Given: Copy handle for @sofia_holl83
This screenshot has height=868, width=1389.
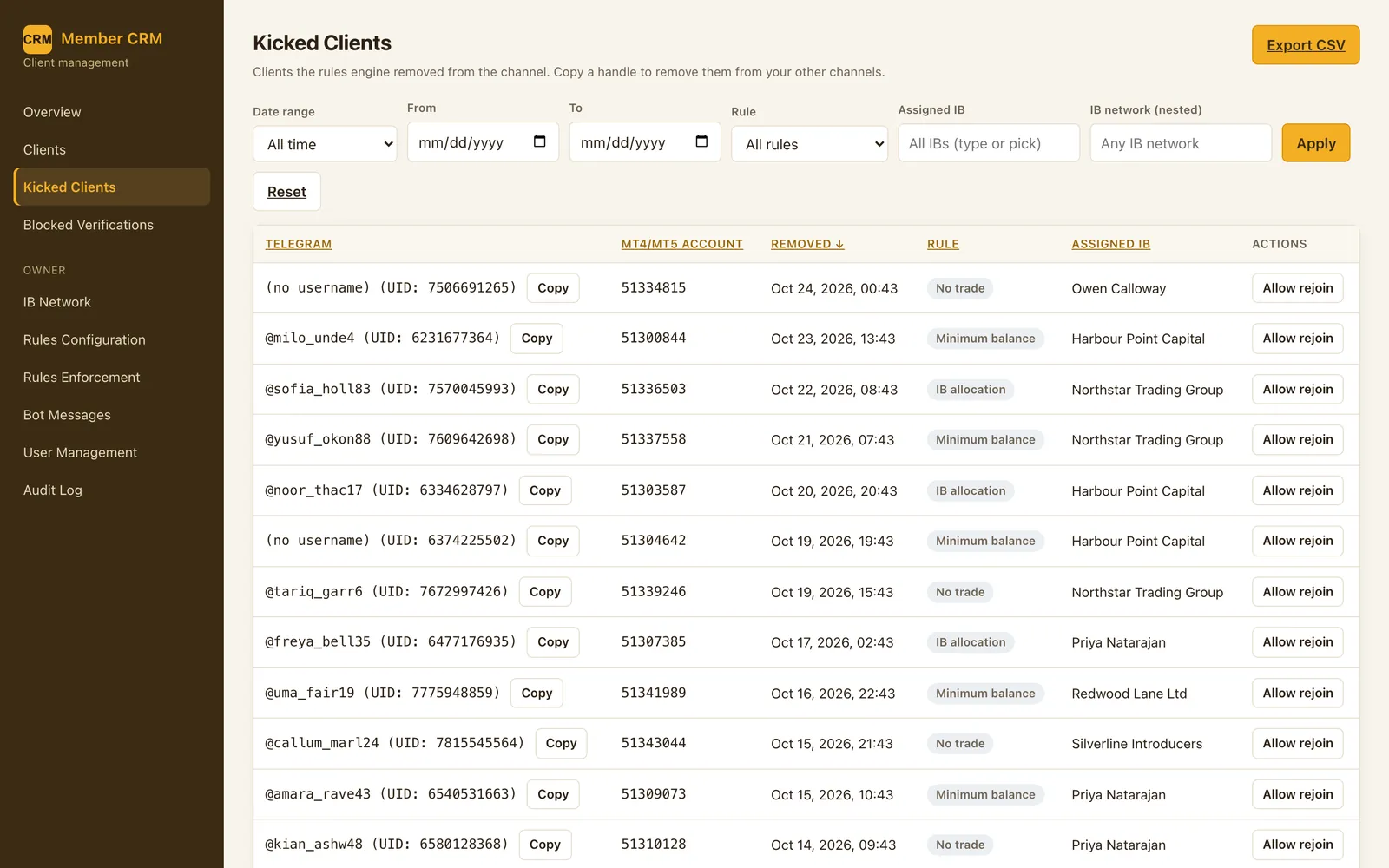Looking at the screenshot, I should click(553, 389).
